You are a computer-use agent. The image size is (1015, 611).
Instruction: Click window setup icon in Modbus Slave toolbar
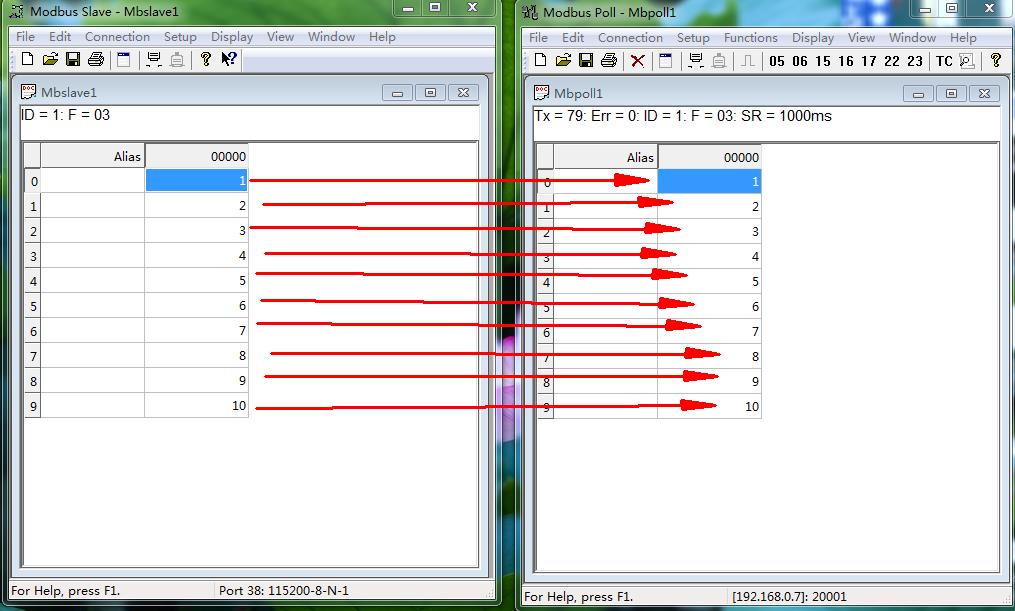(x=124, y=60)
